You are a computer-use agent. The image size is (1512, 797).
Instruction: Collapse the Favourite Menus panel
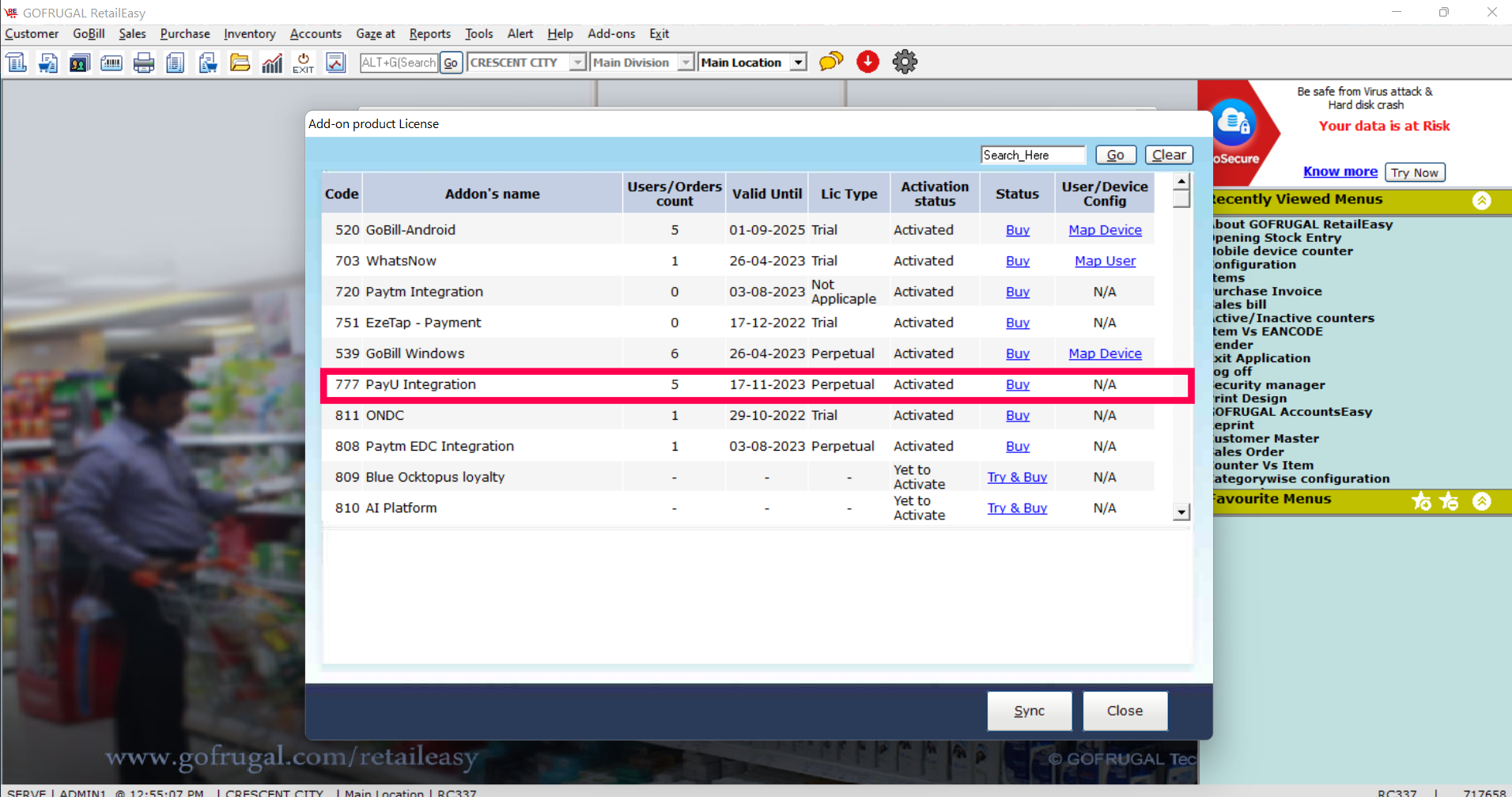click(x=1482, y=500)
